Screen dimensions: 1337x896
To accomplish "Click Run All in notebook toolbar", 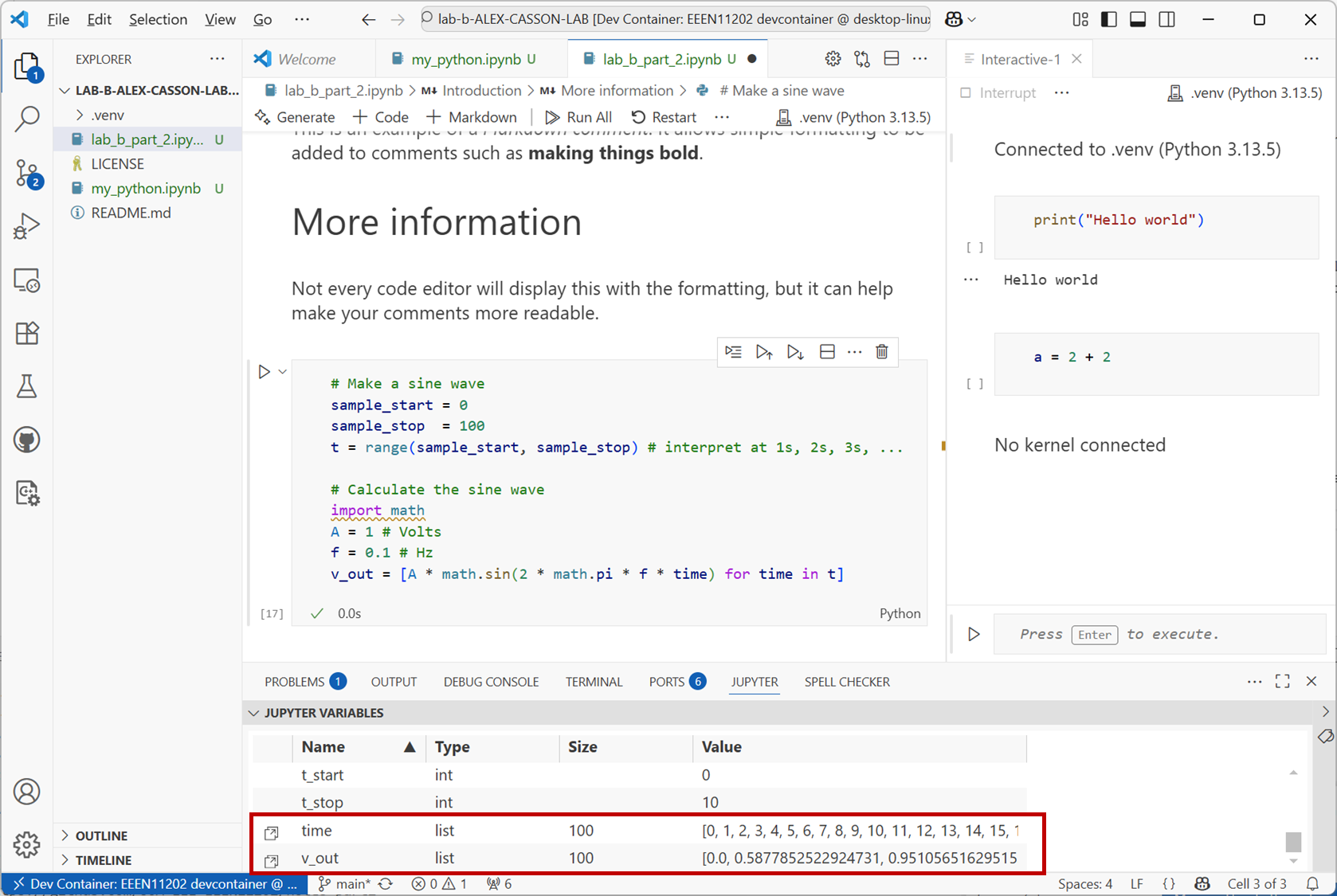I will pos(578,117).
